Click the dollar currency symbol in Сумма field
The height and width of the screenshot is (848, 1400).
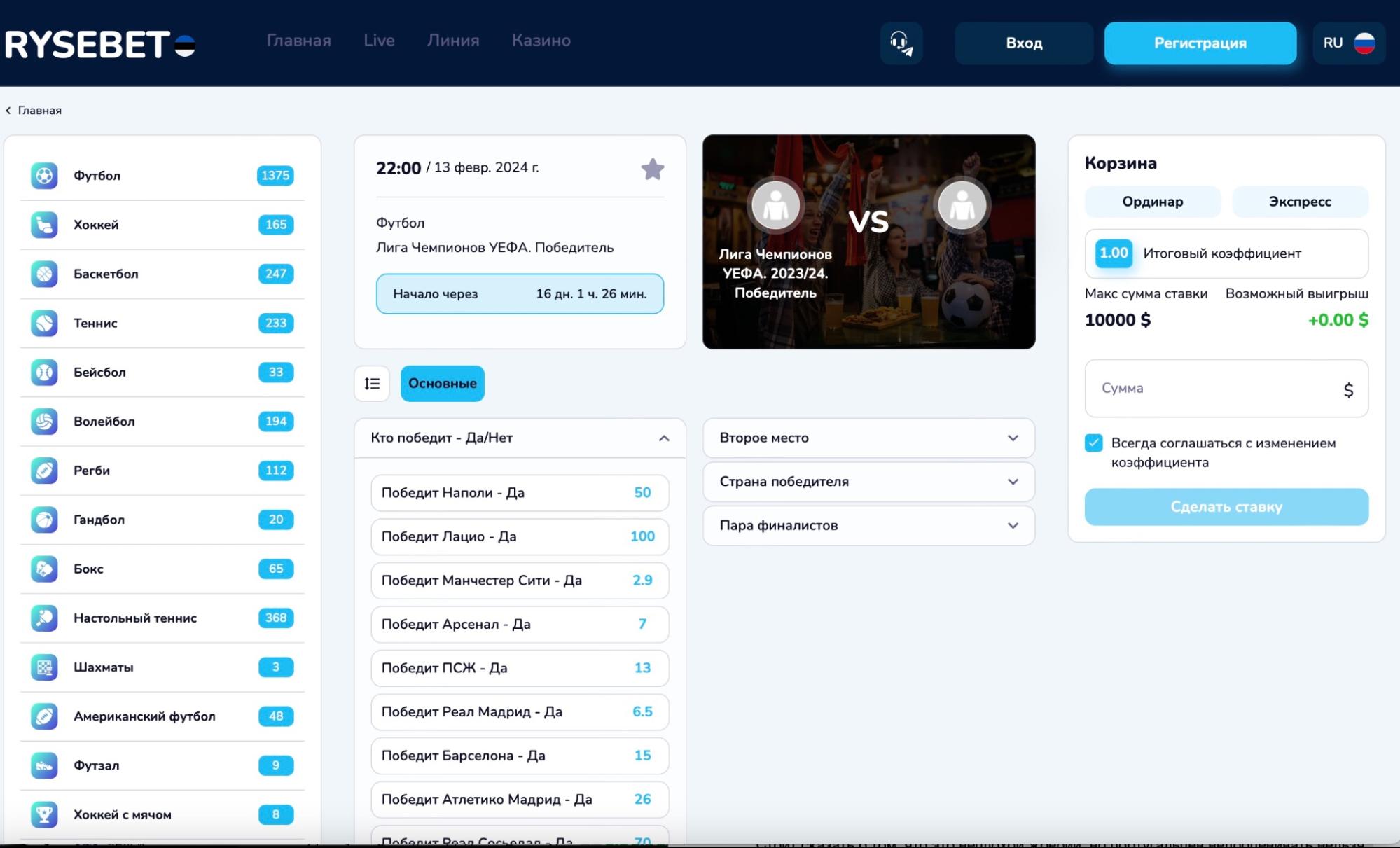point(1348,389)
